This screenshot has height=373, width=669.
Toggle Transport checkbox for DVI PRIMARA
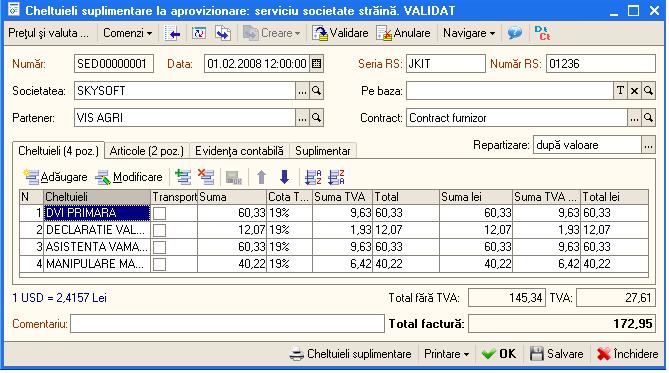click(x=160, y=213)
